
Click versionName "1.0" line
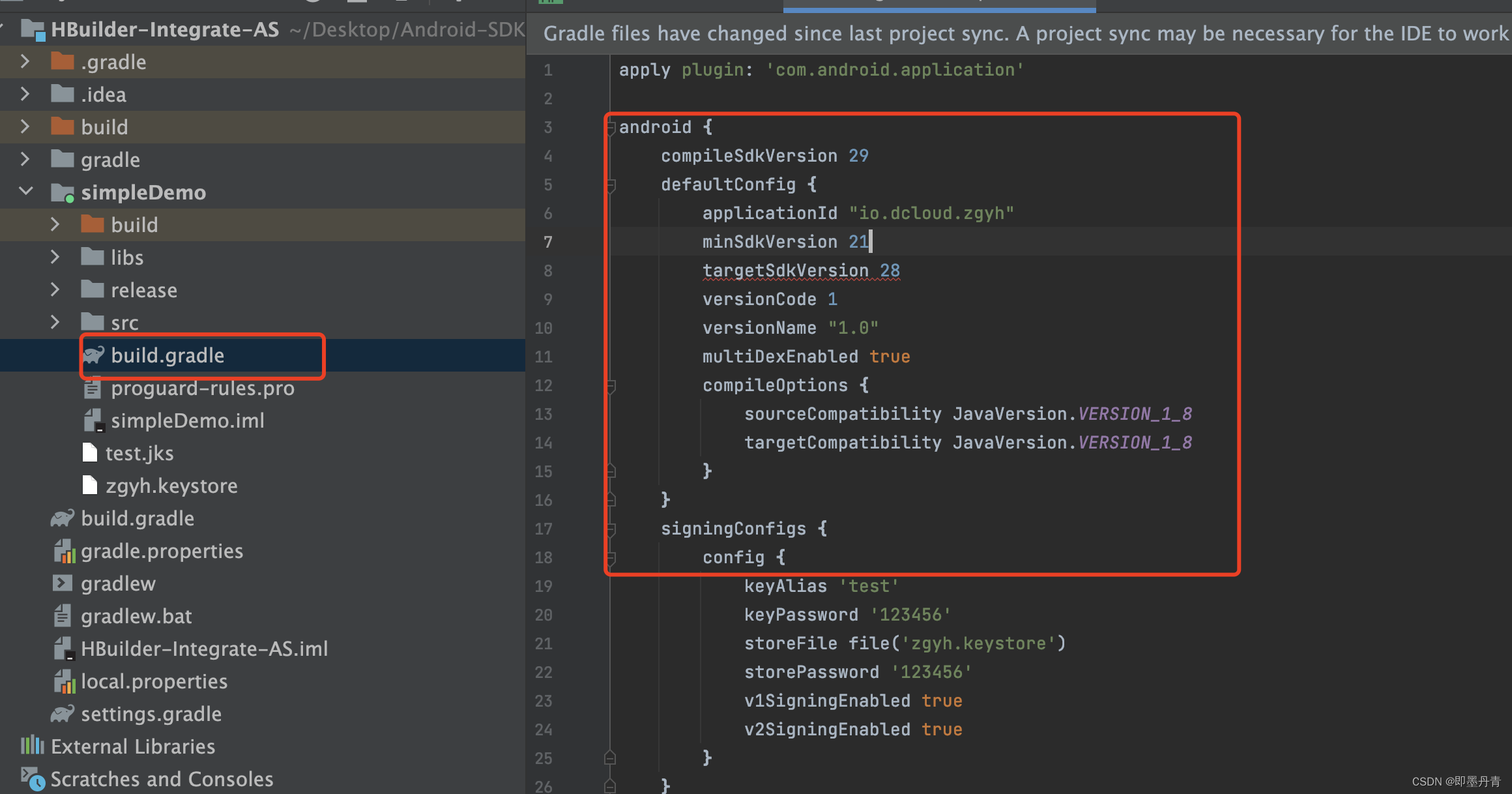[x=791, y=328]
